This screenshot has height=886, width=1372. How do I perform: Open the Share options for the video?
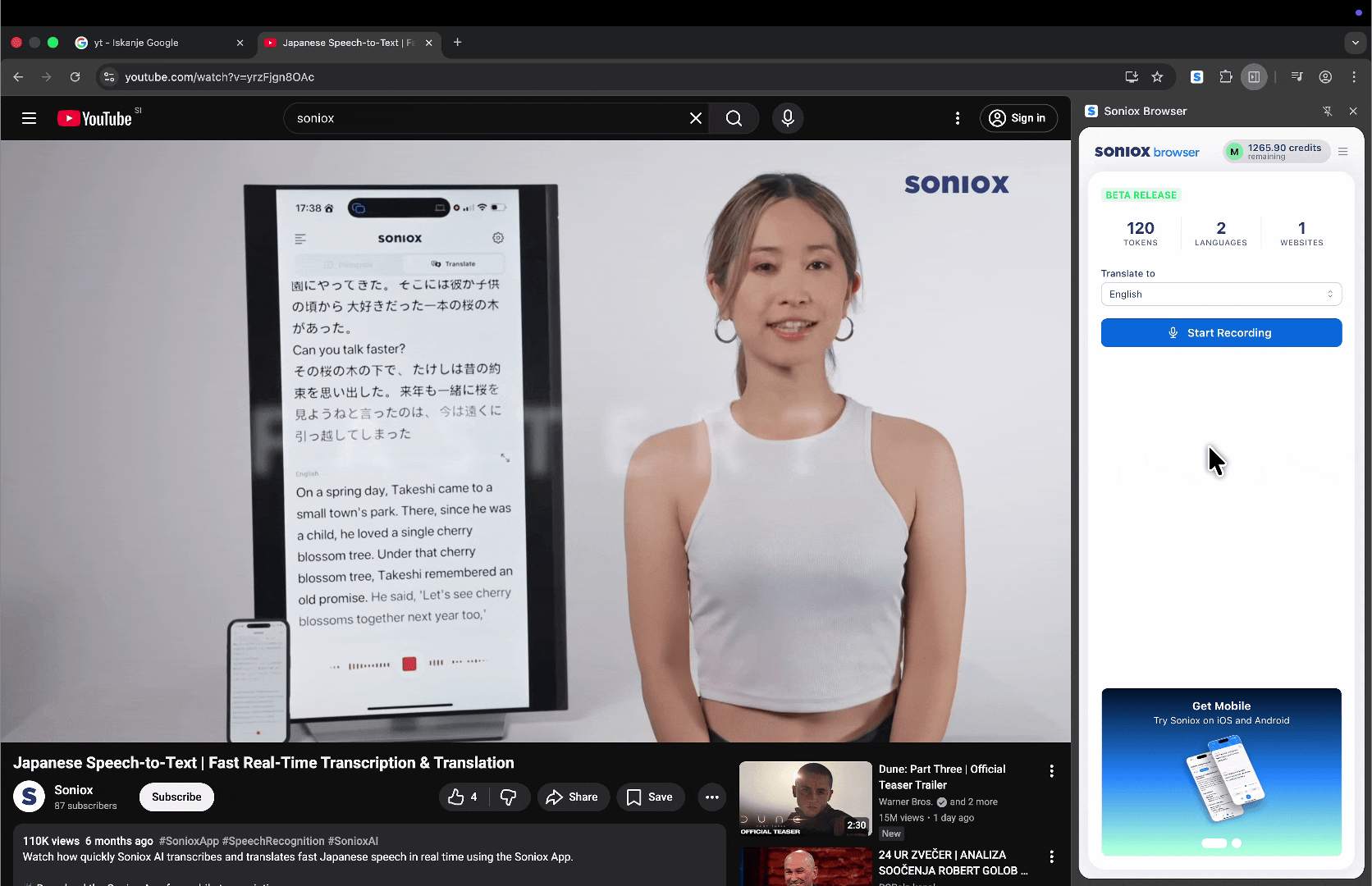[573, 797]
